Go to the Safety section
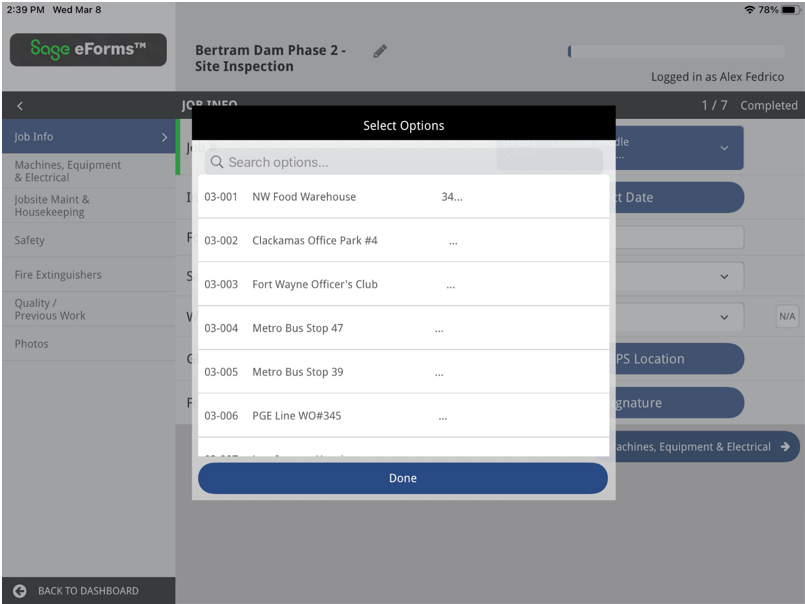The width and height of the screenshot is (805, 604). (x=89, y=240)
